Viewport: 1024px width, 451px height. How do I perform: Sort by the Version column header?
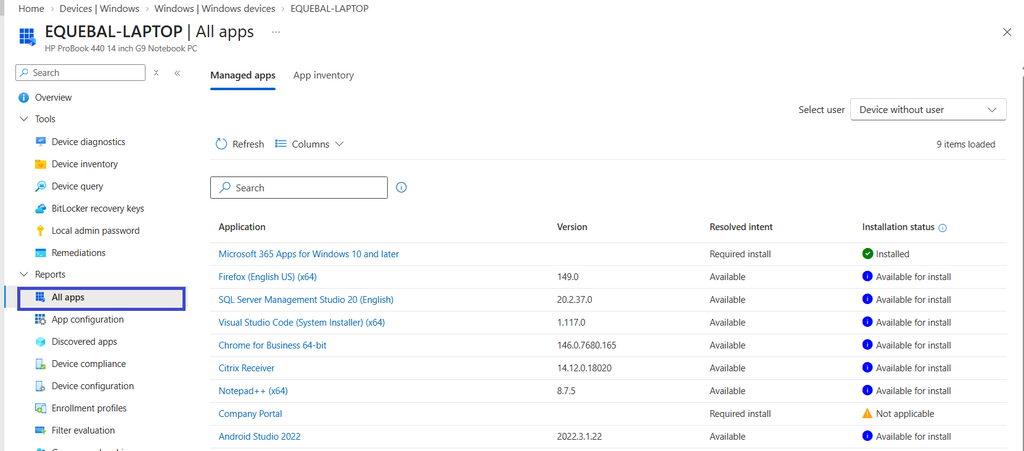(x=572, y=227)
